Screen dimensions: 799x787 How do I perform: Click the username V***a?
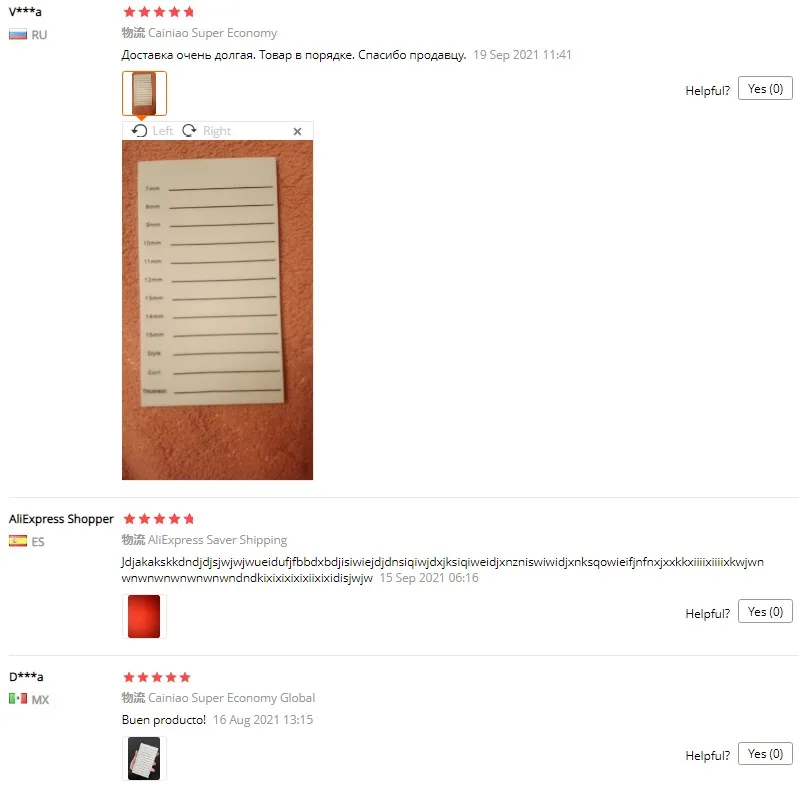(25, 12)
